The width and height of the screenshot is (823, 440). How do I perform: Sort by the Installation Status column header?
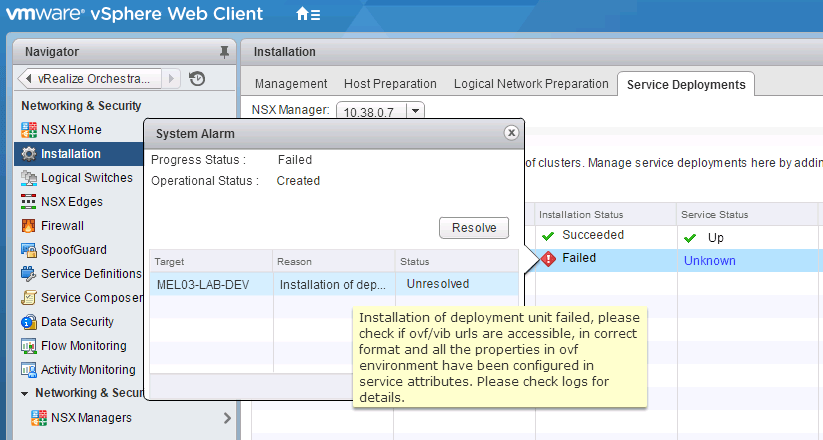pyautogui.click(x=606, y=214)
